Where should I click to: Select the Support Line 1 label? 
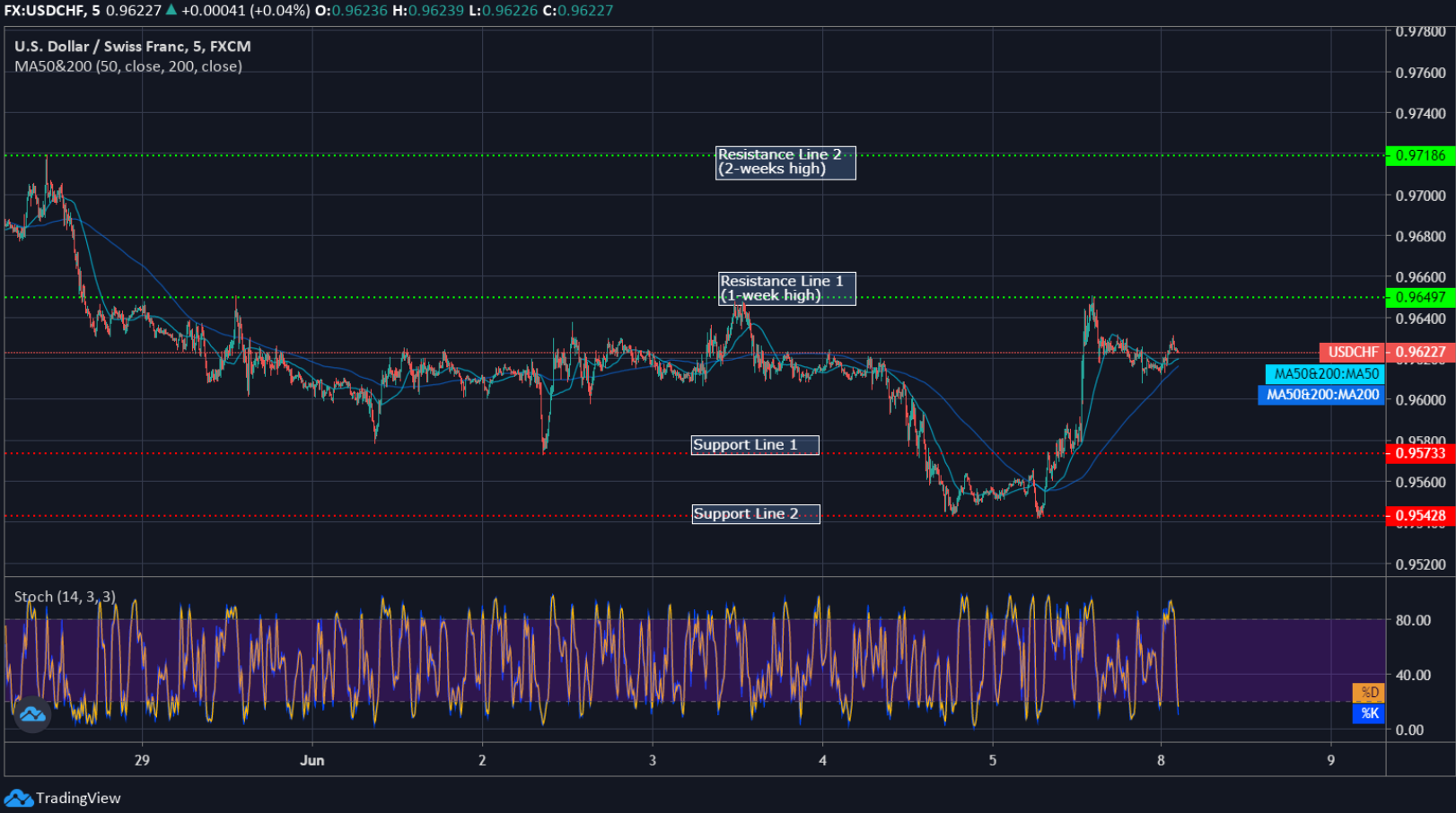click(755, 444)
